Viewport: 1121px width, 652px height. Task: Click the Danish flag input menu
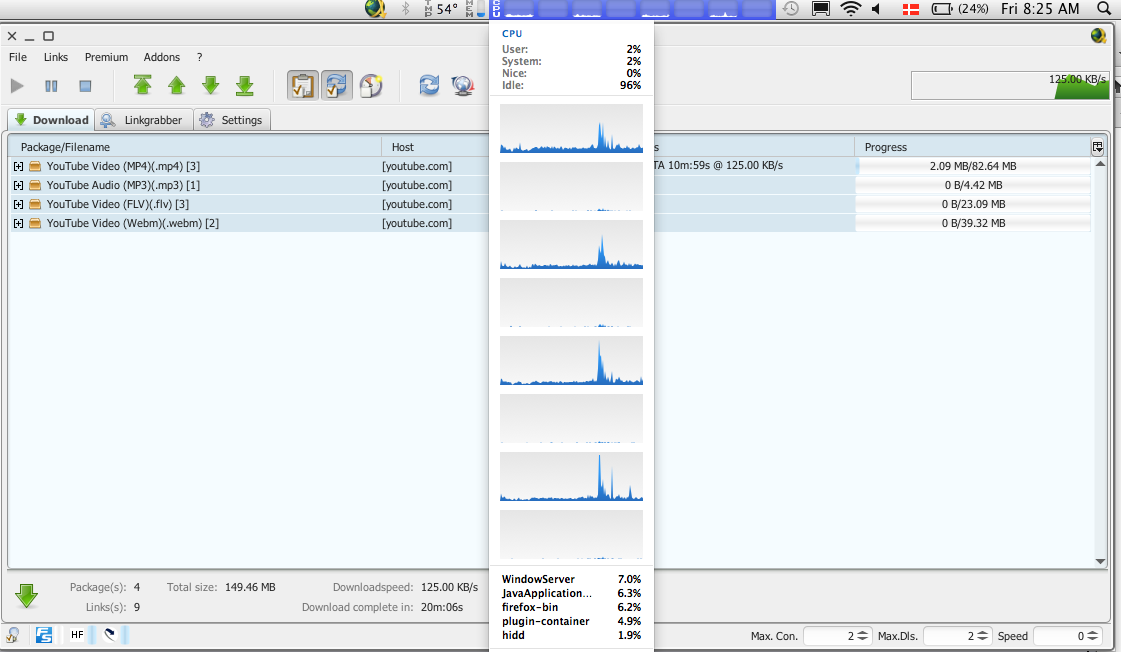click(x=911, y=9)
